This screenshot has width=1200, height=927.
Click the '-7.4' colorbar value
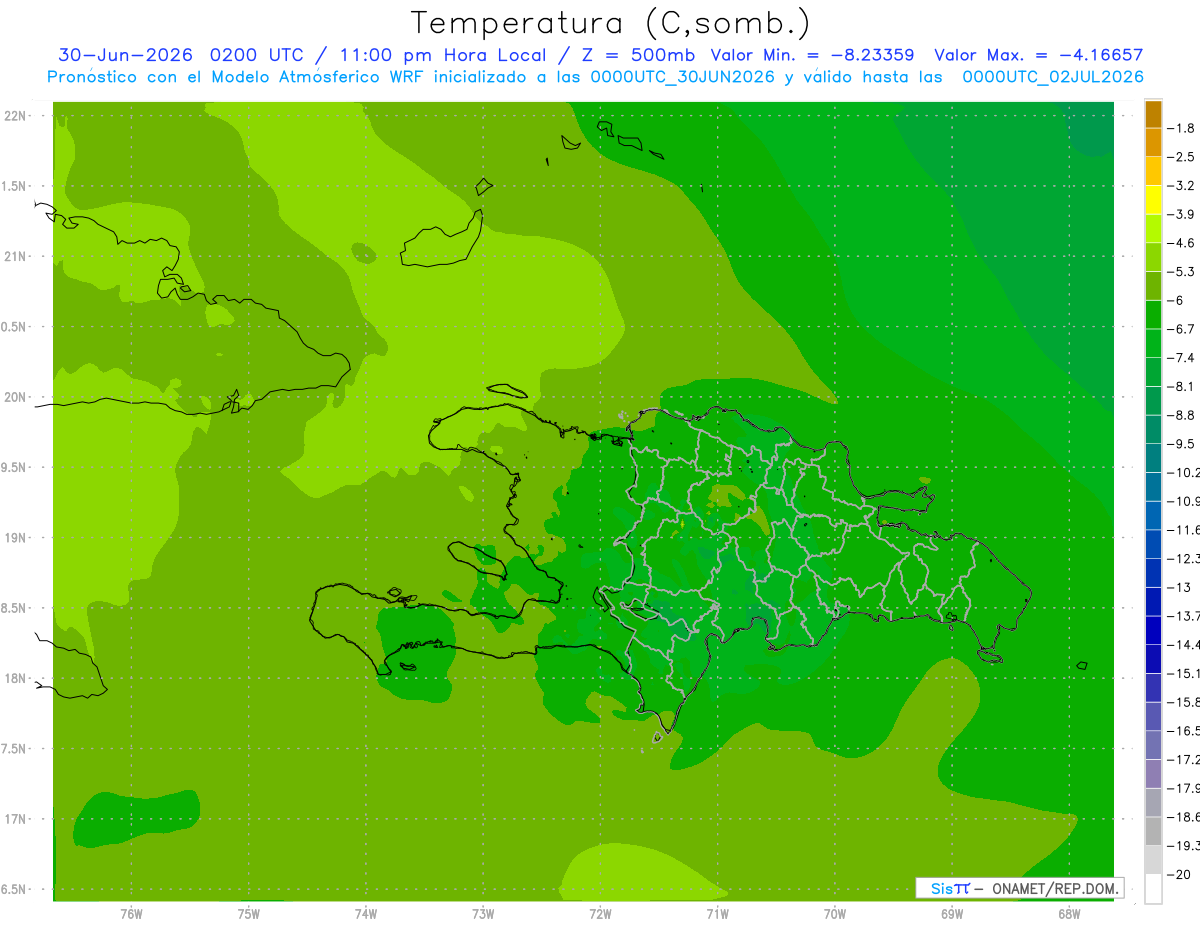(x=1181, y=357)
